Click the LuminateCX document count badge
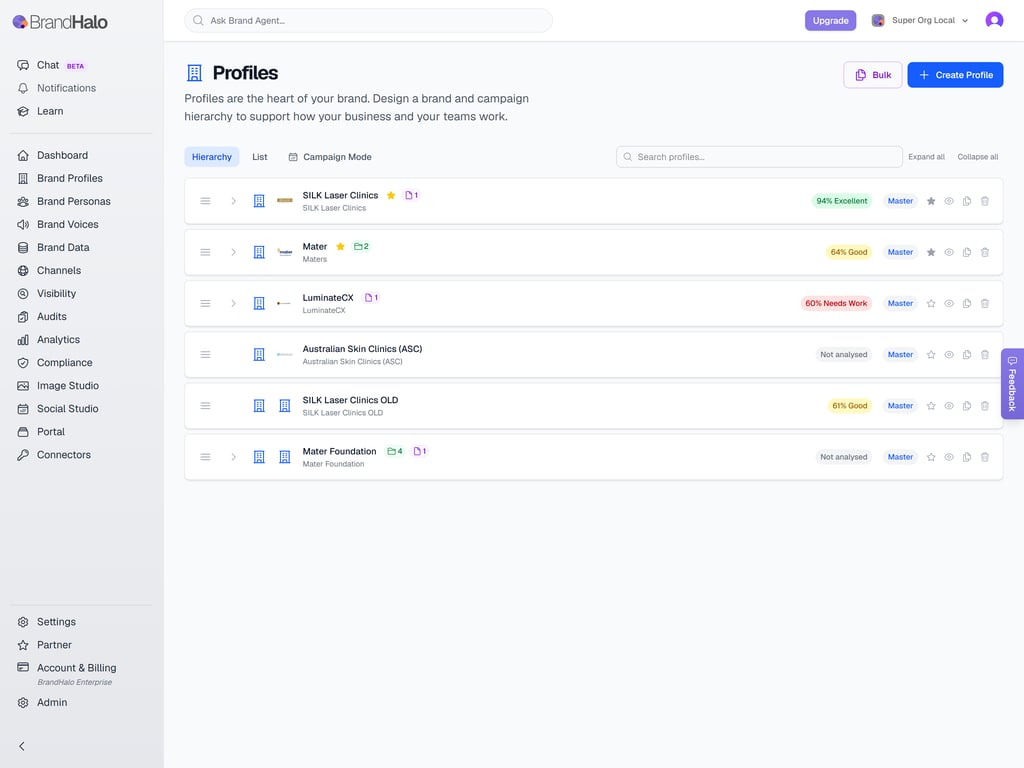Screen dimensions: 1024x768 pyautogui.click(x=371, y=298)
